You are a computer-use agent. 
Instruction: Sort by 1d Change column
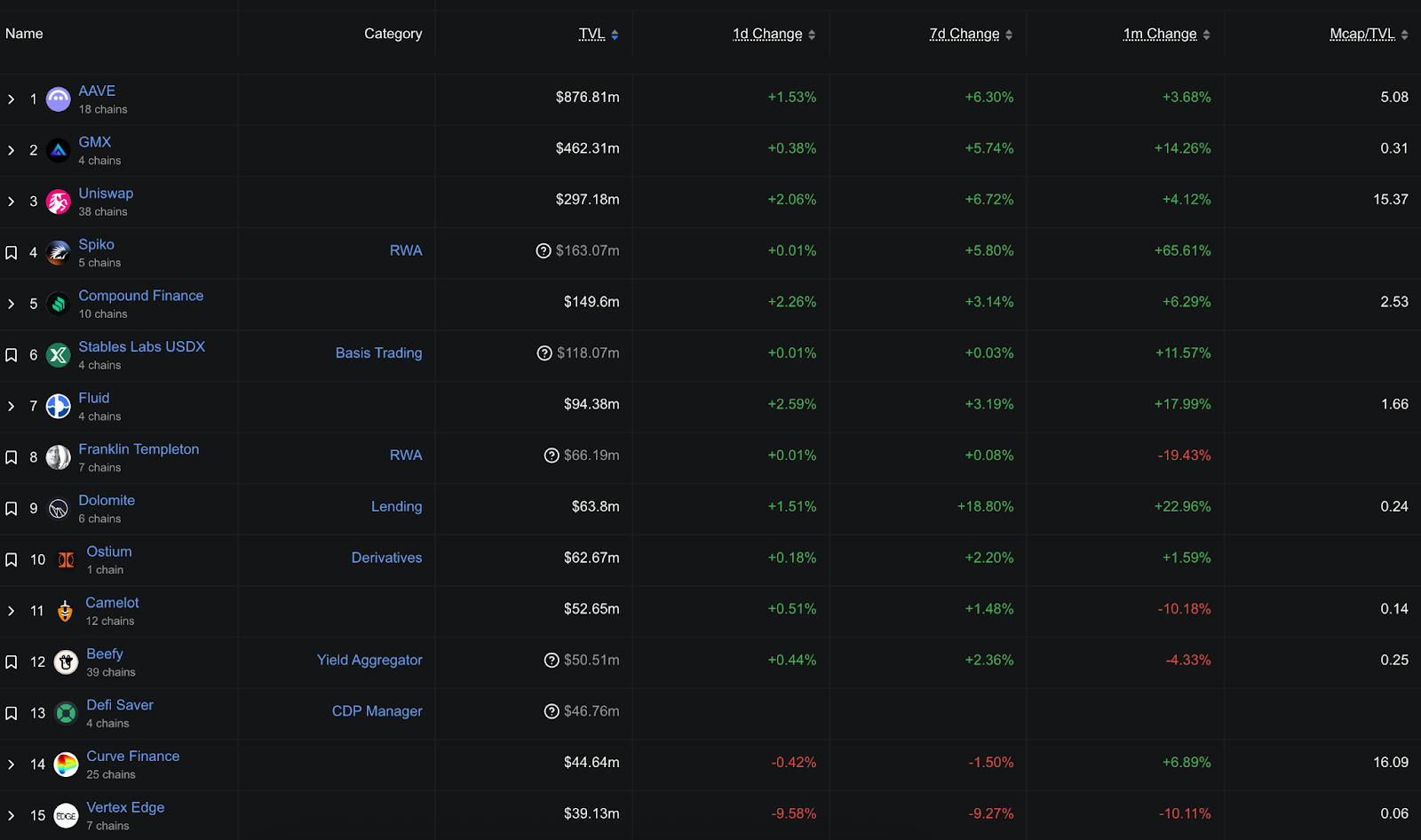tap(774, 34)
